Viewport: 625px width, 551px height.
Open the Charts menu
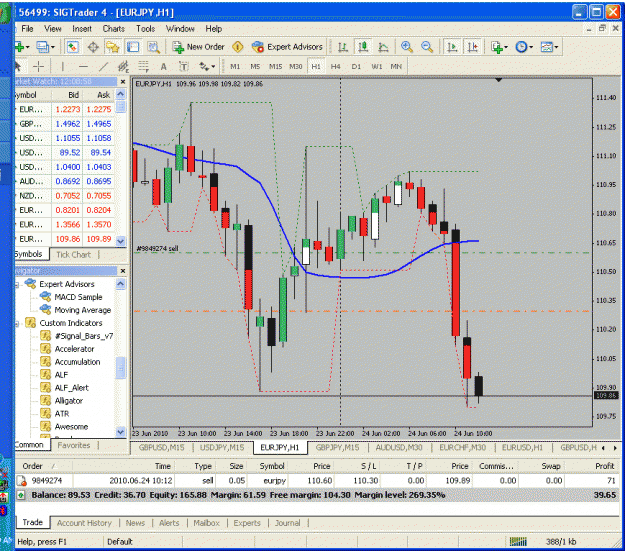coord(114,29)
